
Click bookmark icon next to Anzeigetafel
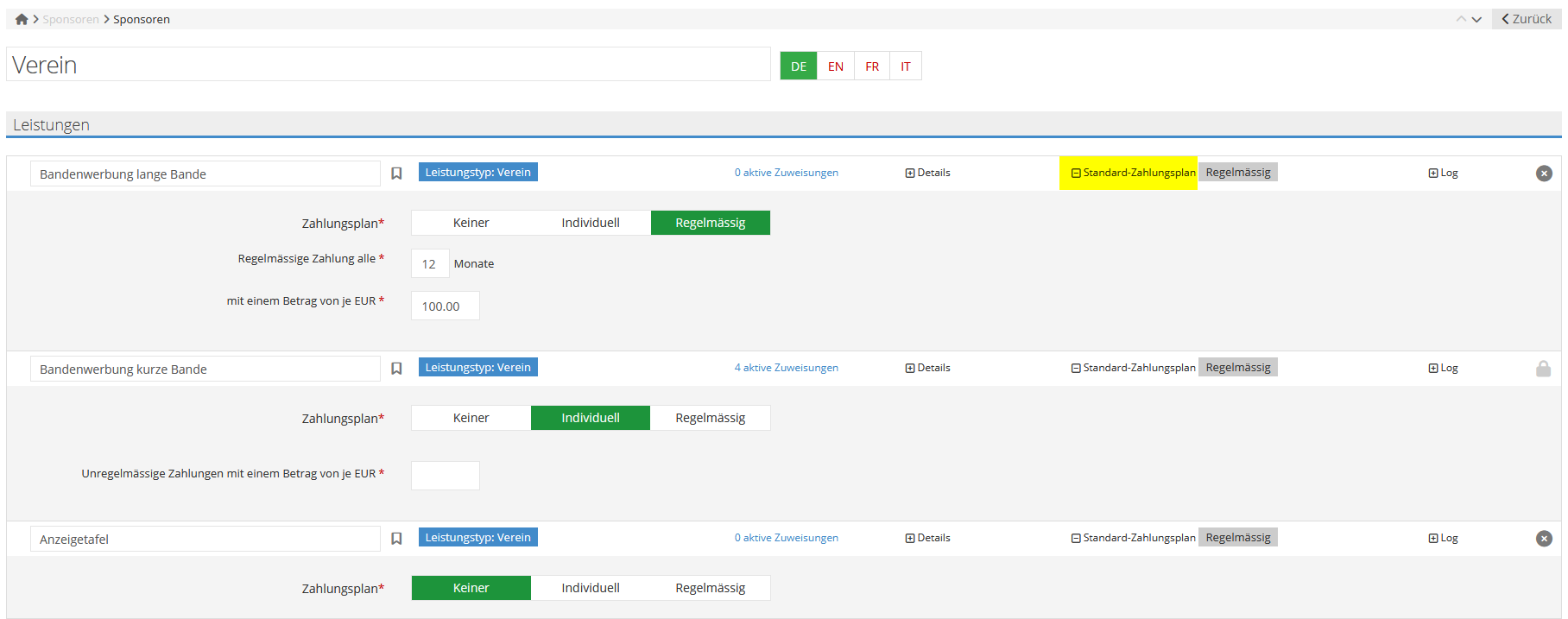(396, 539)
